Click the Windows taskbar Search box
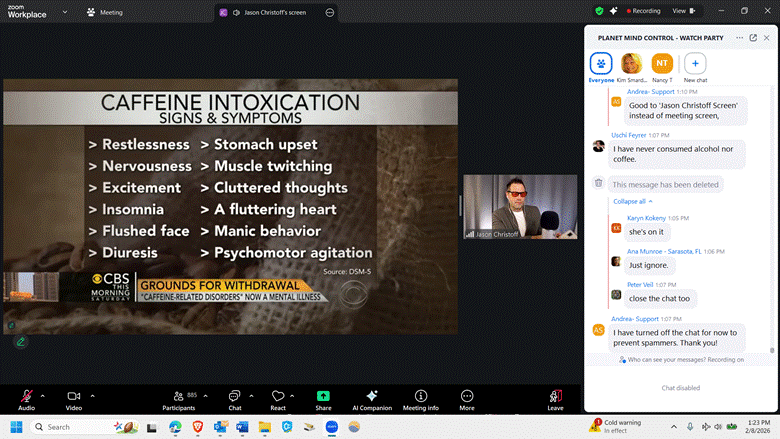 [x=85, y=427]
